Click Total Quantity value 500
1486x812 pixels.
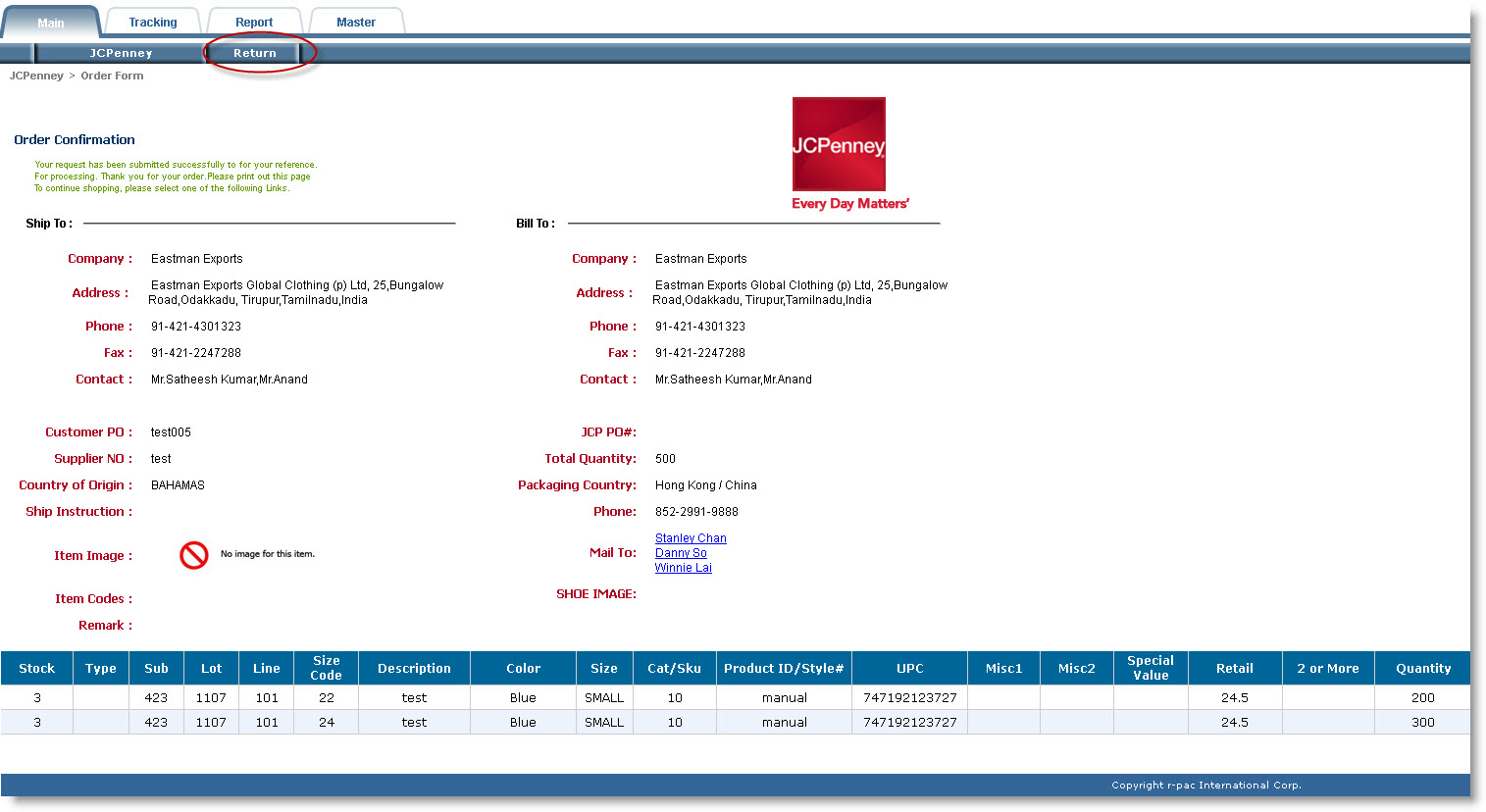tap(665, 459)
